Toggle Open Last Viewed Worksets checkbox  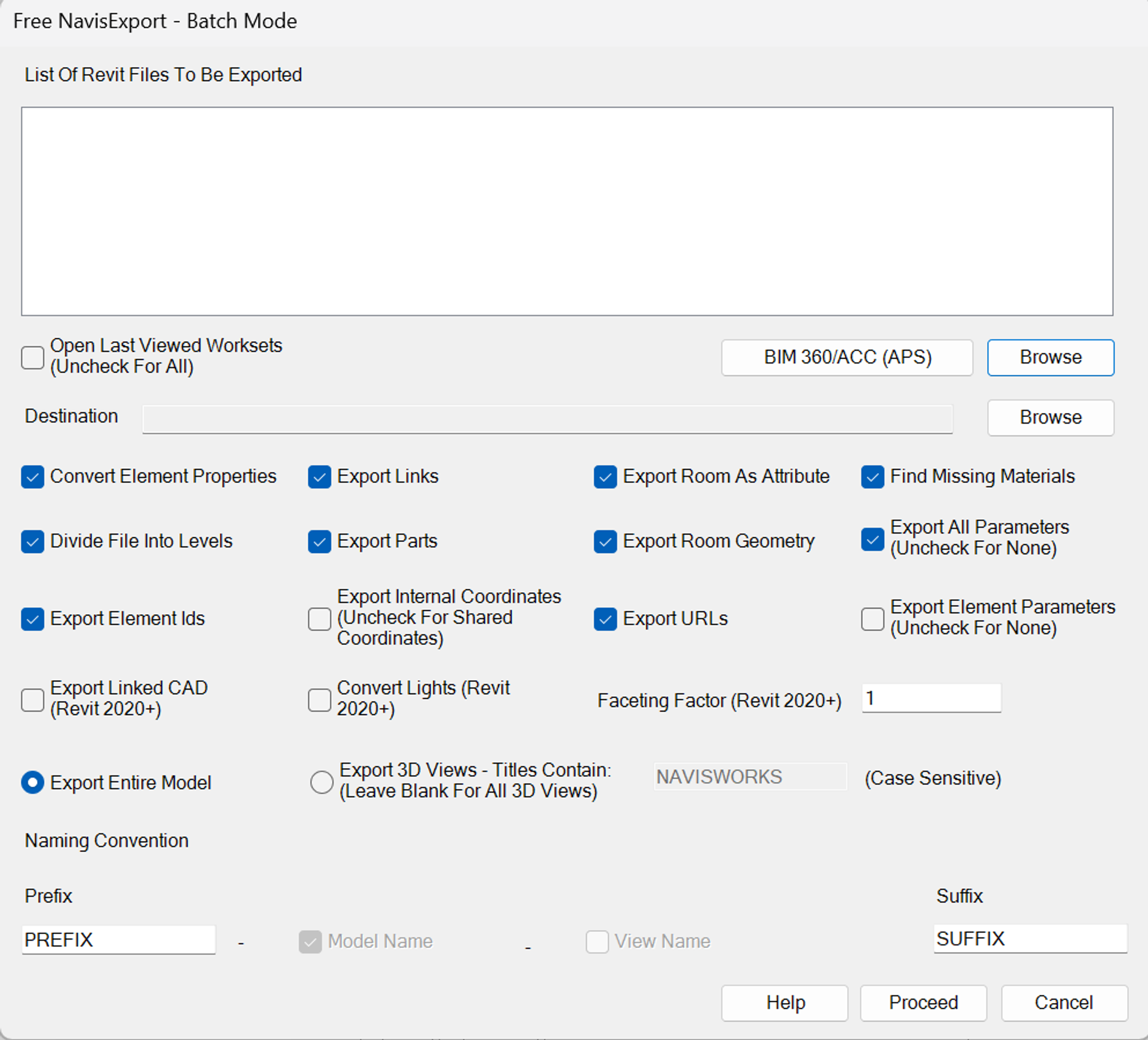pyautogui.click(x=33, y=357)
